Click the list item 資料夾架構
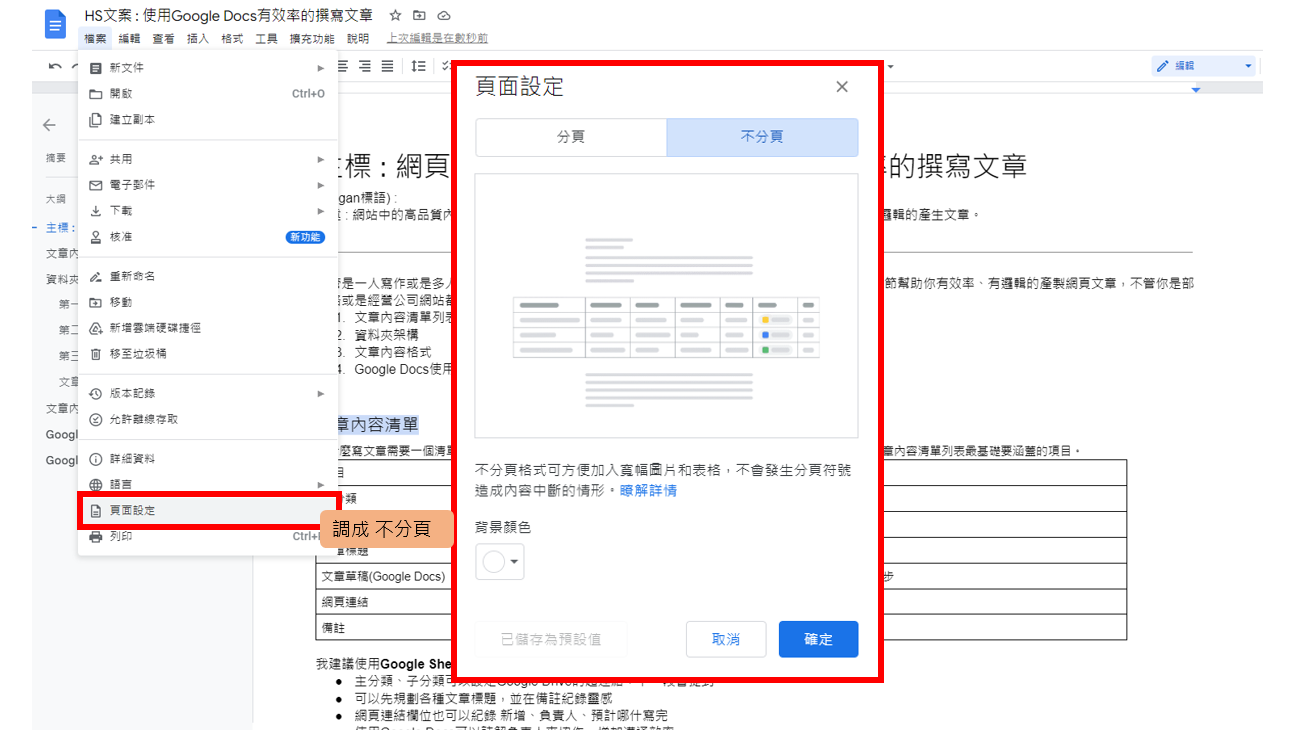Image resolution: width=1289 pixels, height=730 pixels. [386, 335]
